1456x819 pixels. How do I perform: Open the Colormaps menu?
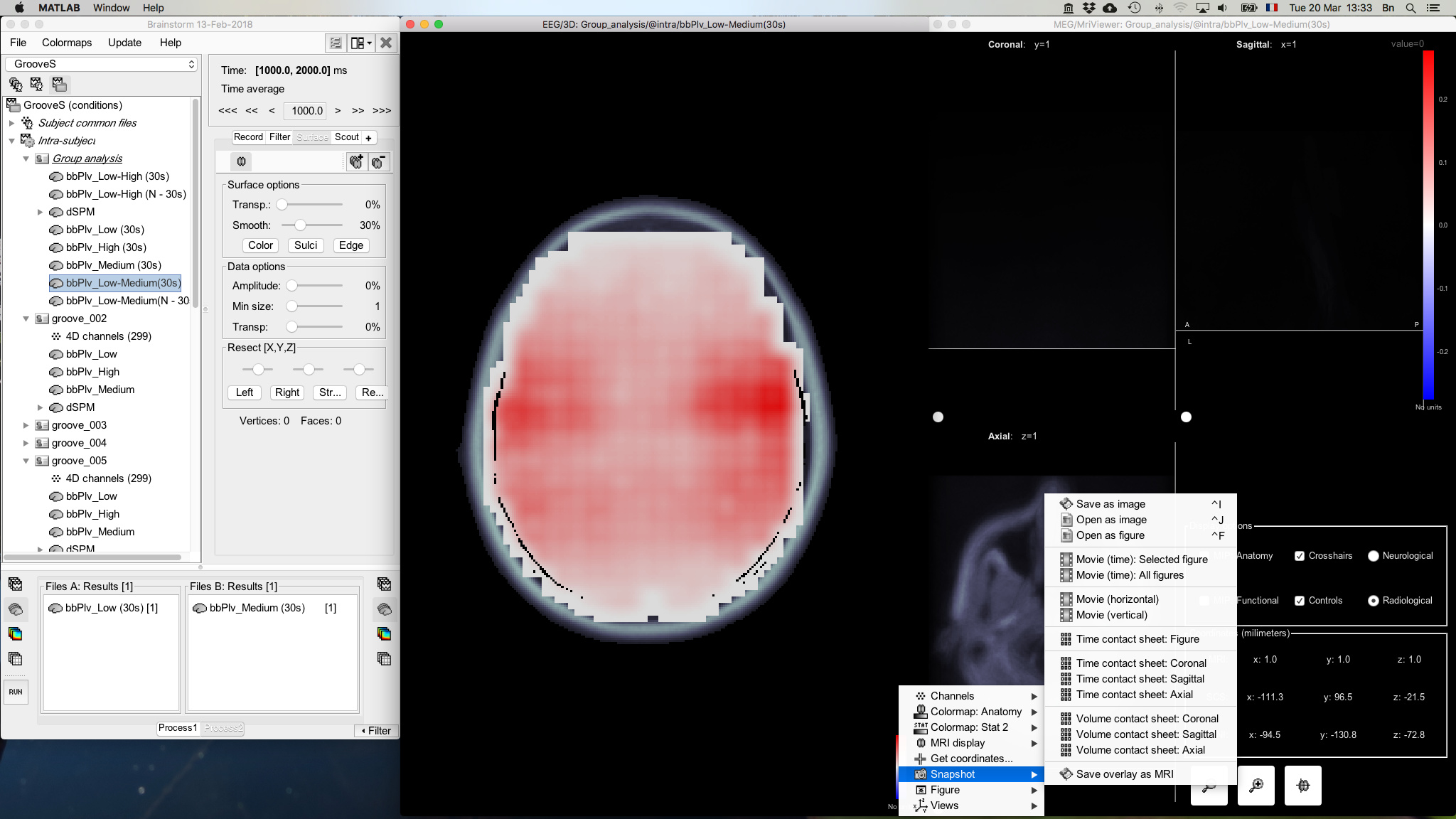(67, 43)
